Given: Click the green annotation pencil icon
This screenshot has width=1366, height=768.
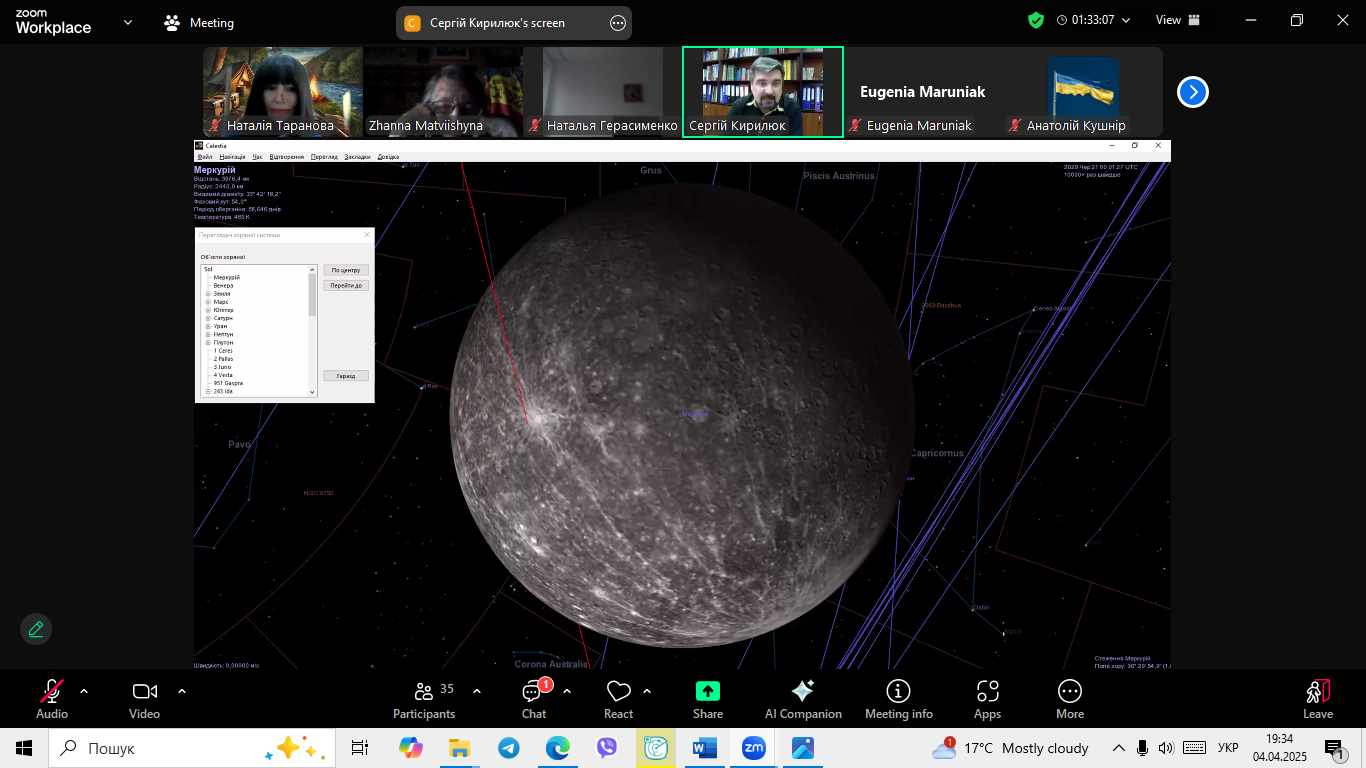Looking at the screenshot, I should click(x=36, y=629).
